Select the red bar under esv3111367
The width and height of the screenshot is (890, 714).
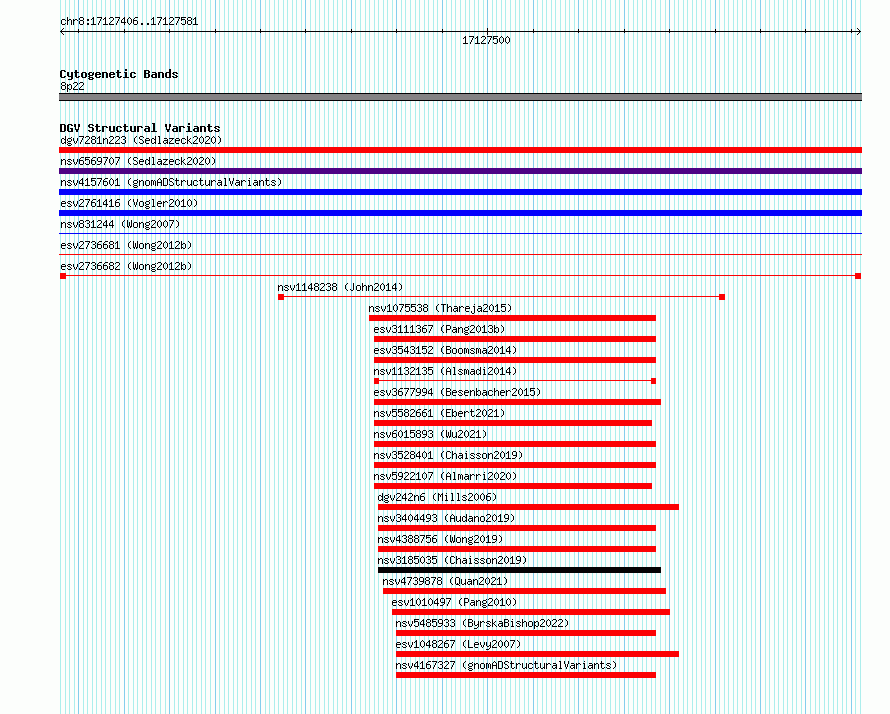515,339
